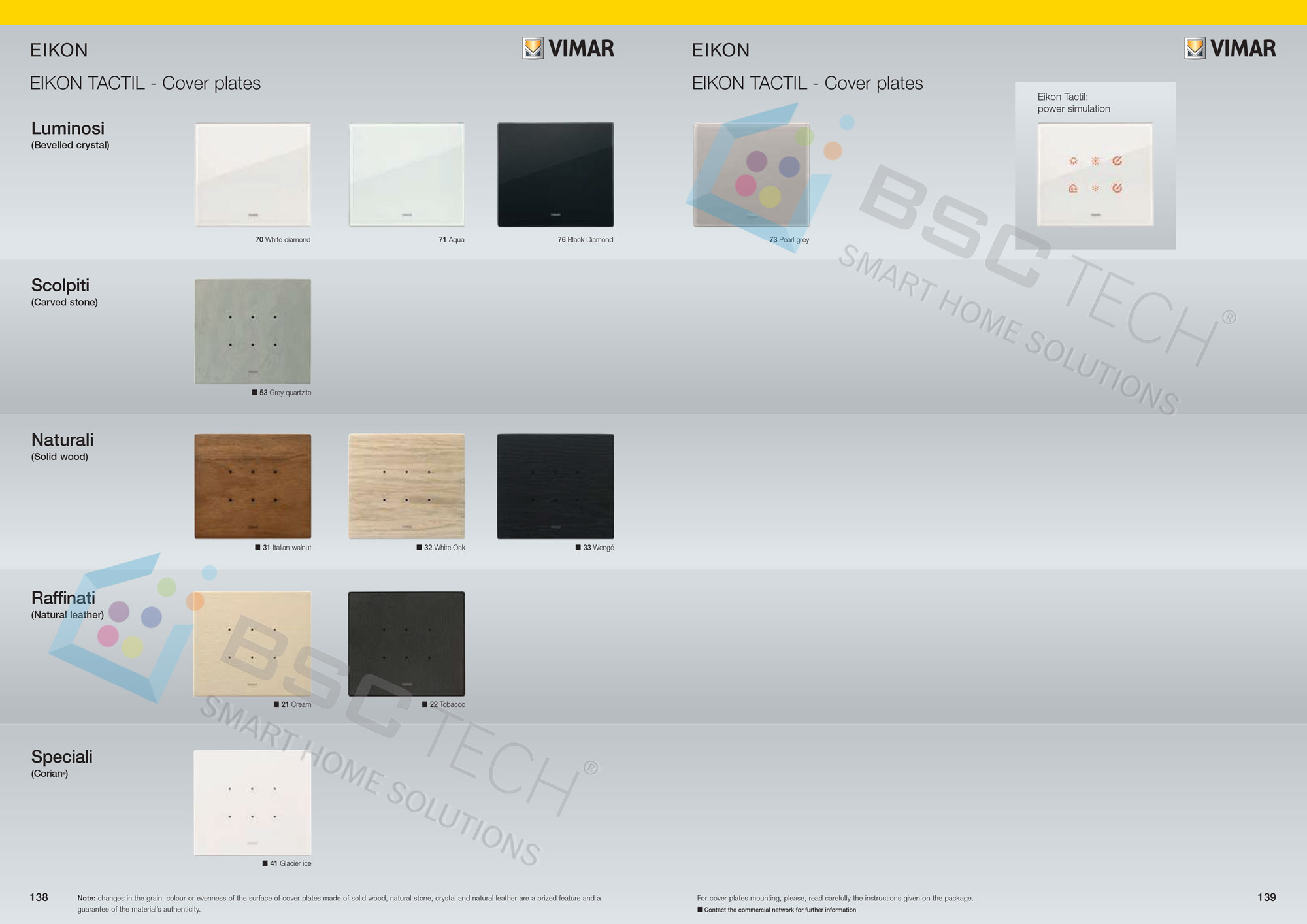This screenshot has width=1307, height=924.
Task: Select the 33 Wengé plate
Action: (555, 486)
